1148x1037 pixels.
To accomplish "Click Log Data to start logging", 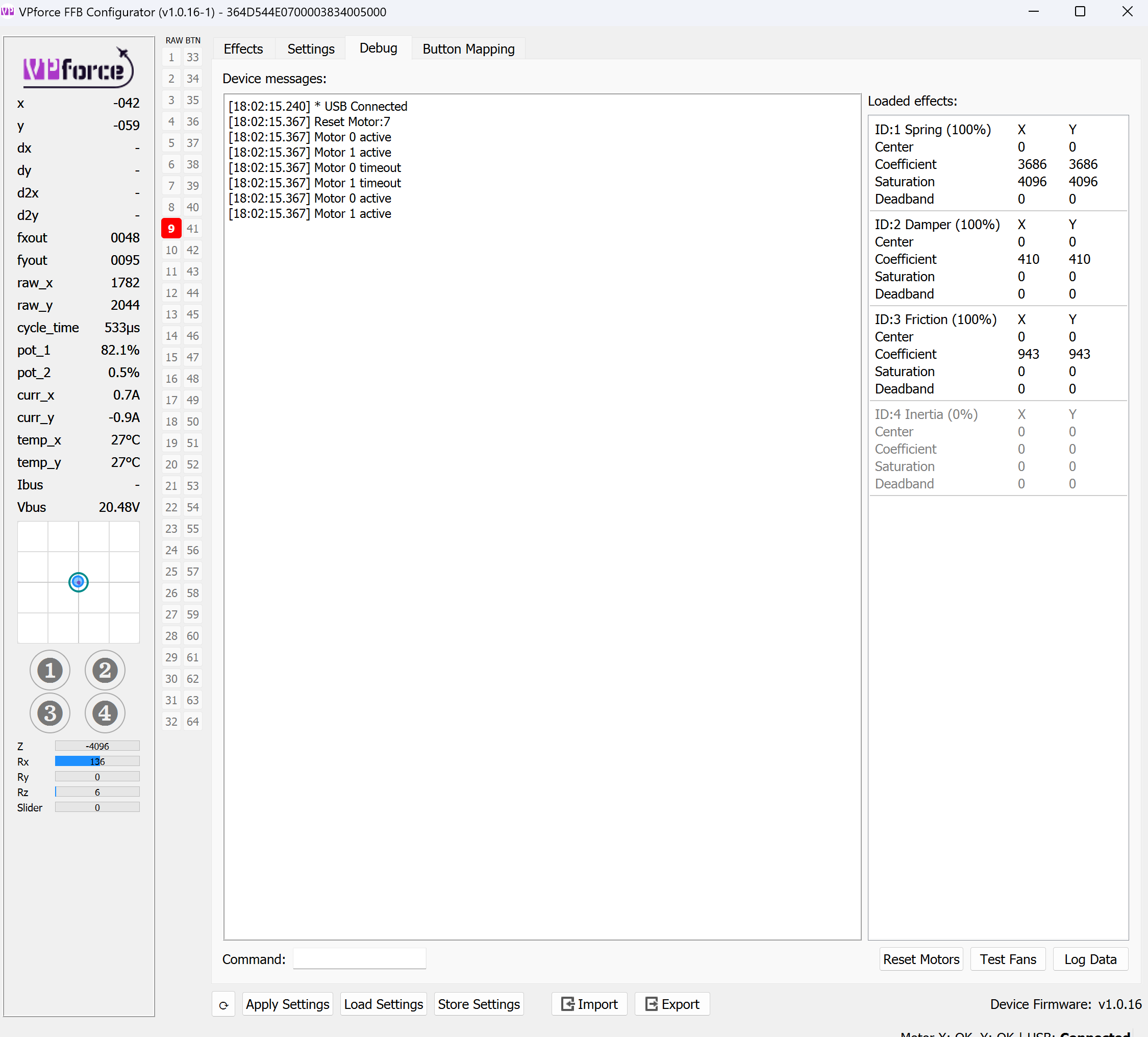I will pyautogui.click(x=1090, y=959).
